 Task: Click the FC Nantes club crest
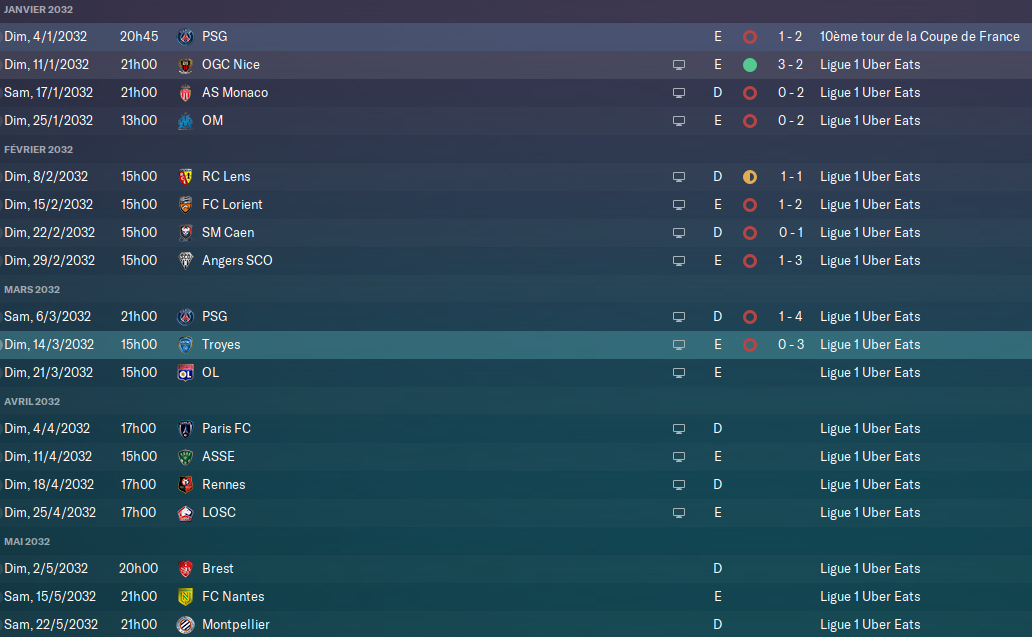[x=184, y=597]
